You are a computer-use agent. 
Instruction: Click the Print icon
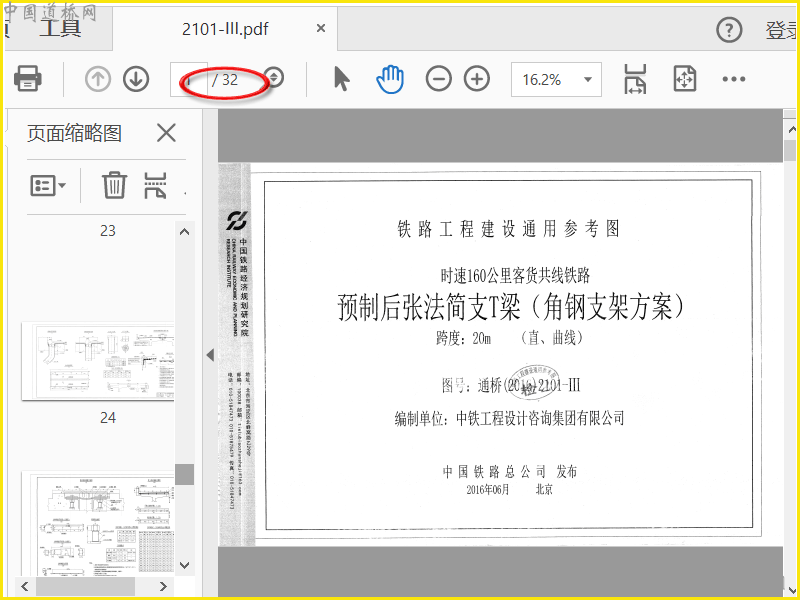28,79
